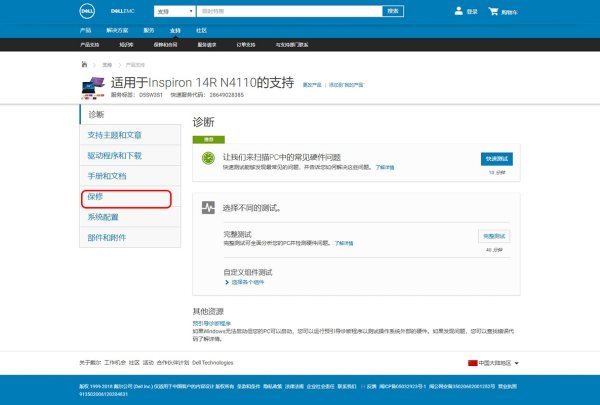Click the green clock quick-scan icon

point(208,158)
